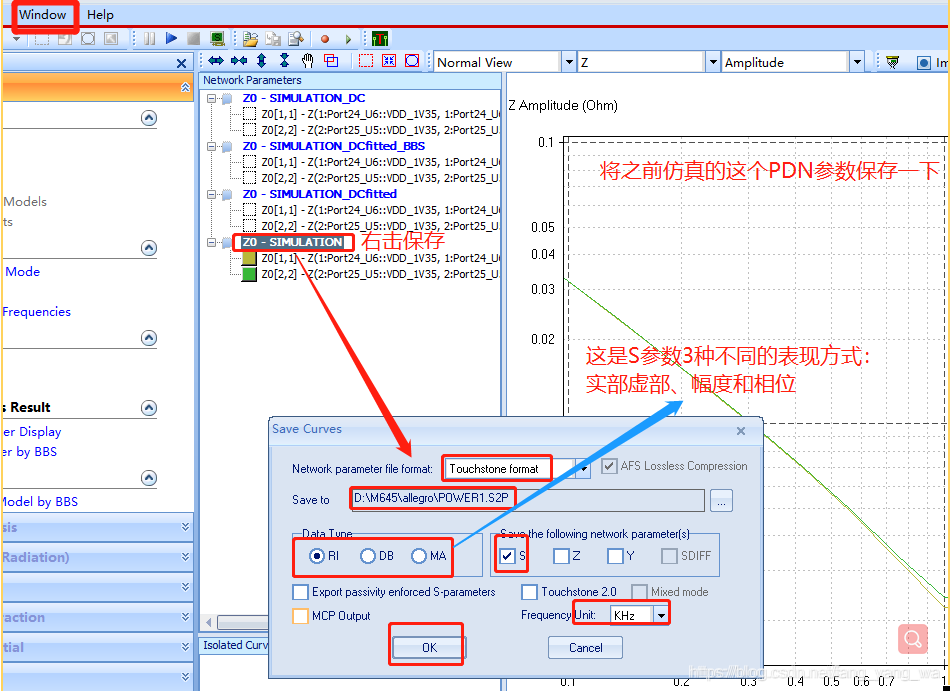Select the MA data type radio button
Viewport: 950px width, 691px height.
tap(419, 556)
